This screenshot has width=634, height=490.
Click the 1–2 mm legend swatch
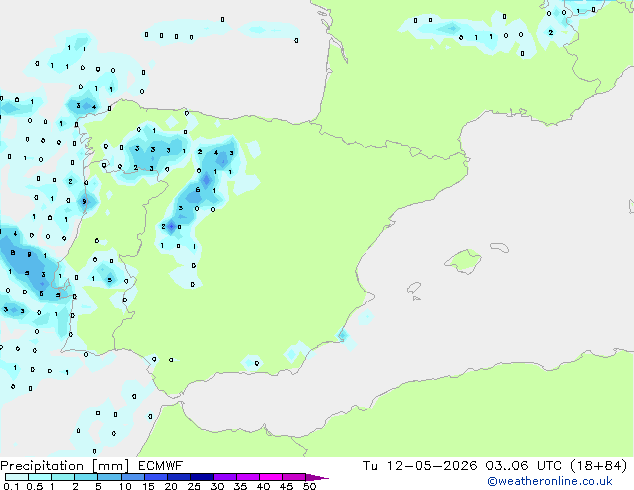(63, 477)
